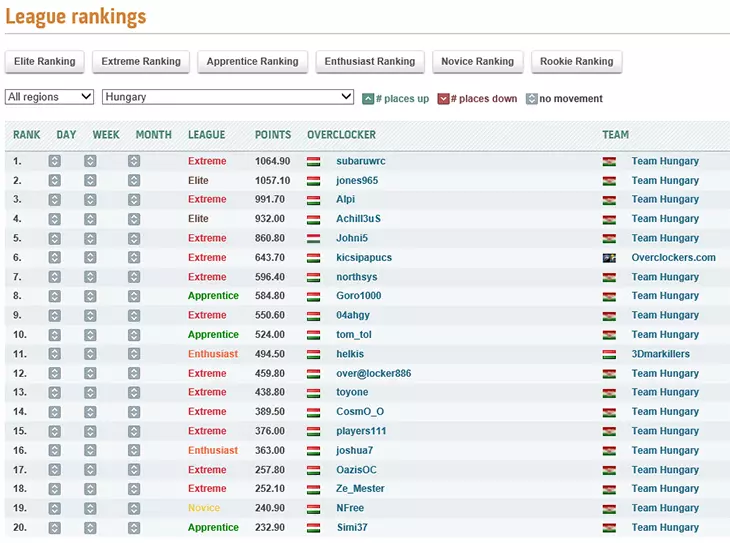Click the month movement icon for Alpi
This screenshot has height=543, width=730.
coord(134,199)
